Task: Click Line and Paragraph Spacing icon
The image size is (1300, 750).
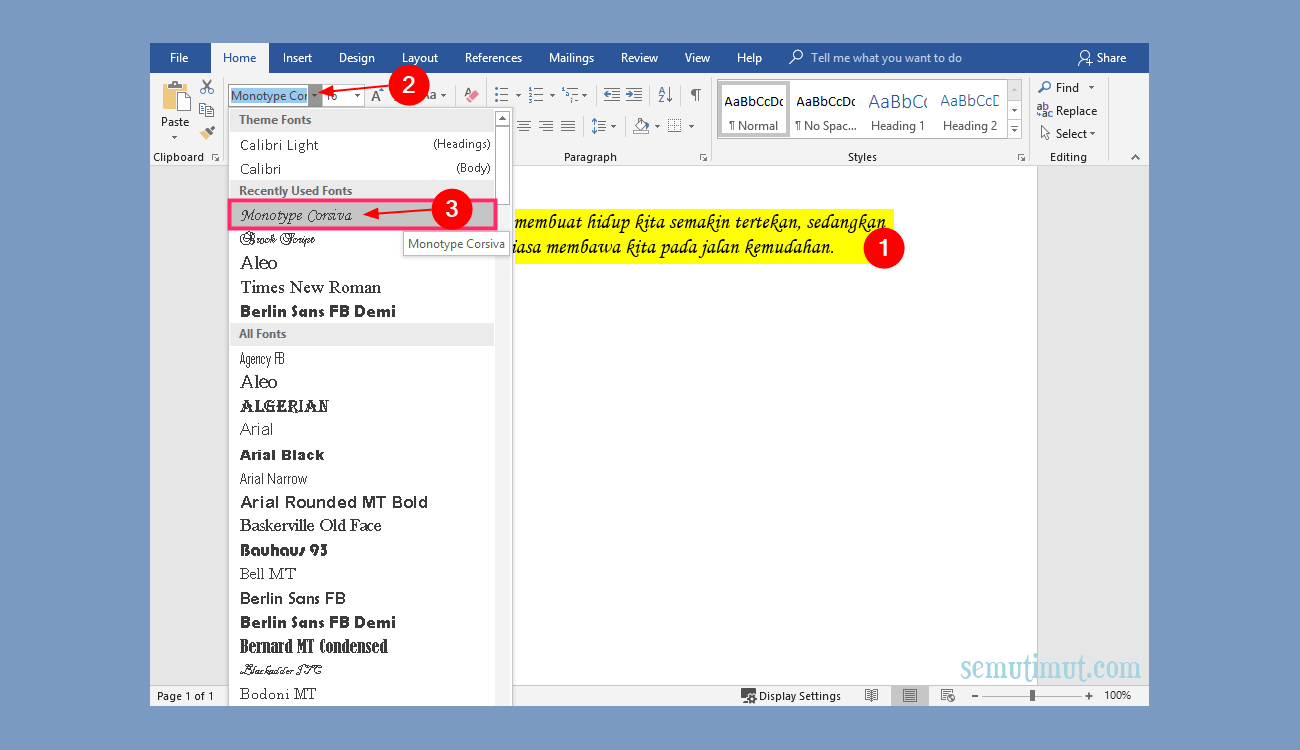Action: [x=598, y=126]
